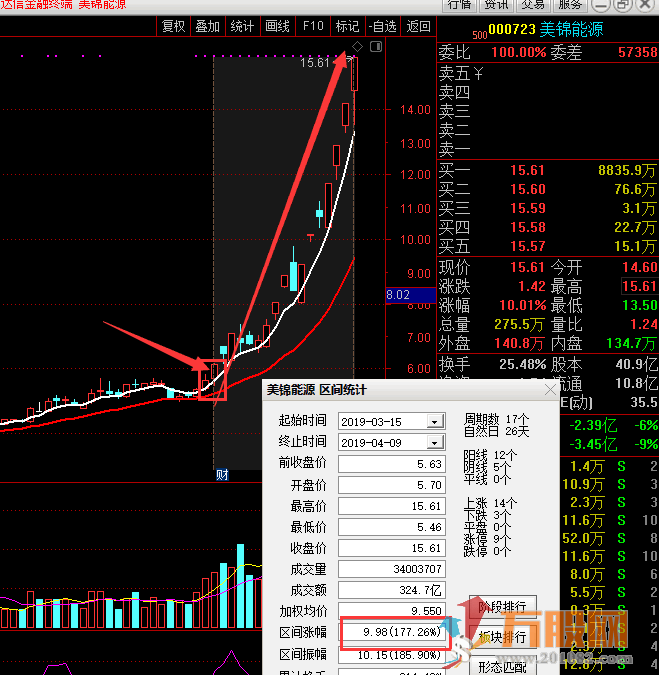This screenshot has width=659, height=675.
Task: Click the 15.61 high label on chart
Action: [315, 63]
